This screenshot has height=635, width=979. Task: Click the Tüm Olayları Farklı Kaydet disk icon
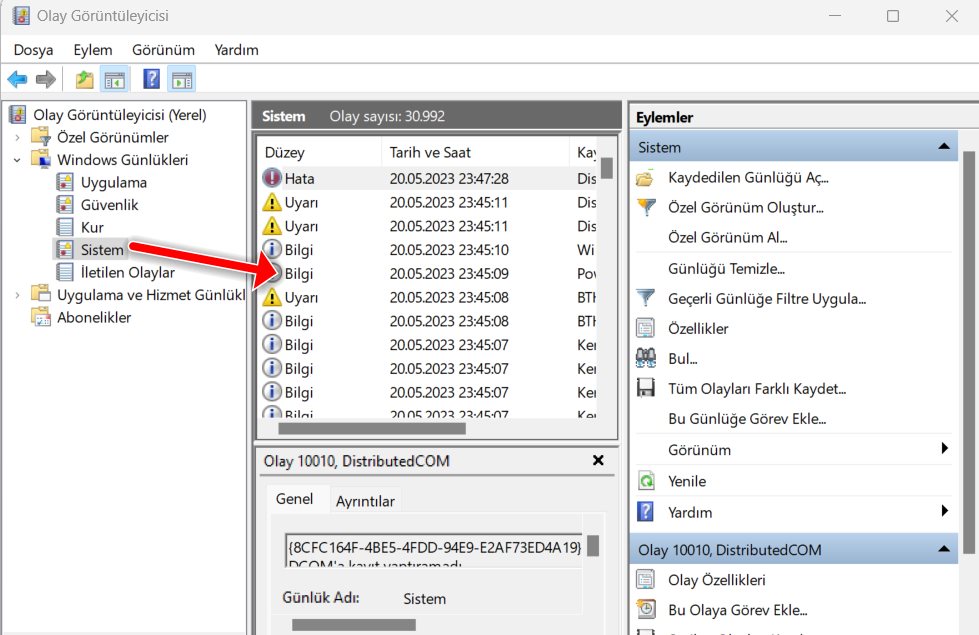coord(646,388)
